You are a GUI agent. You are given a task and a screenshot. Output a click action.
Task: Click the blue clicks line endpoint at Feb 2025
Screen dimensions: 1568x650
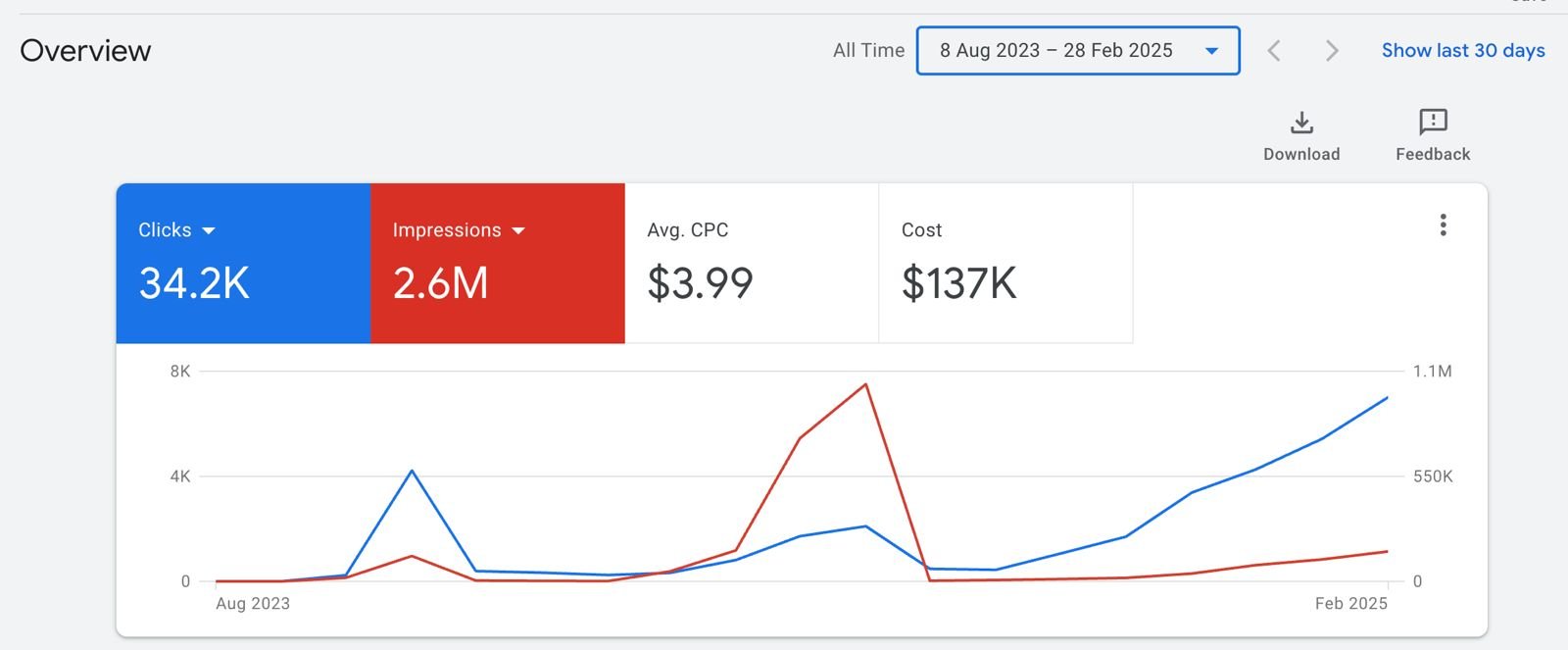pyautogui.click(x=1387, y=398)
